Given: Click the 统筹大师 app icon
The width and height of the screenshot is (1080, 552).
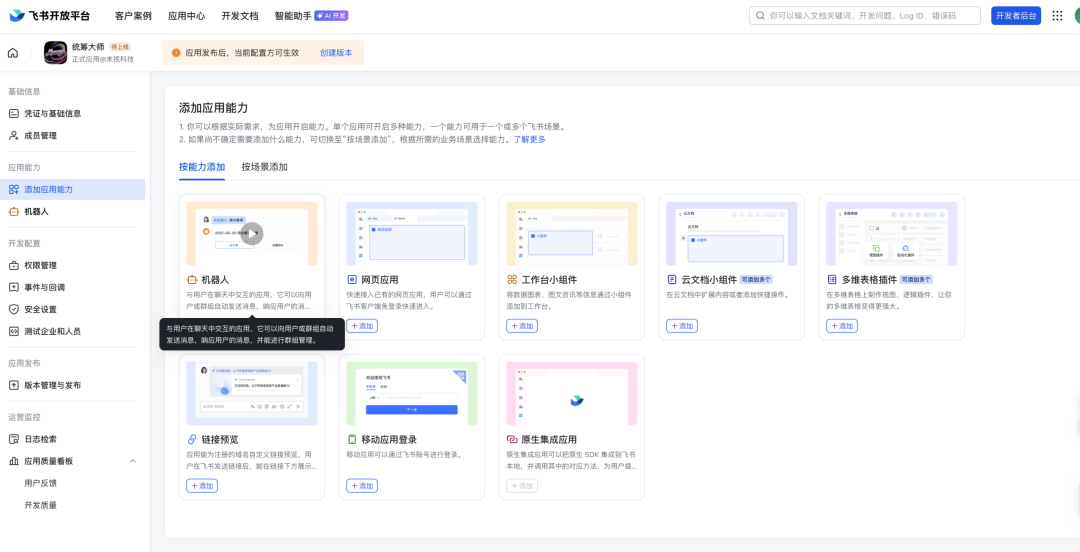Looking at the screenshot, I should click(x=56, y=52).
